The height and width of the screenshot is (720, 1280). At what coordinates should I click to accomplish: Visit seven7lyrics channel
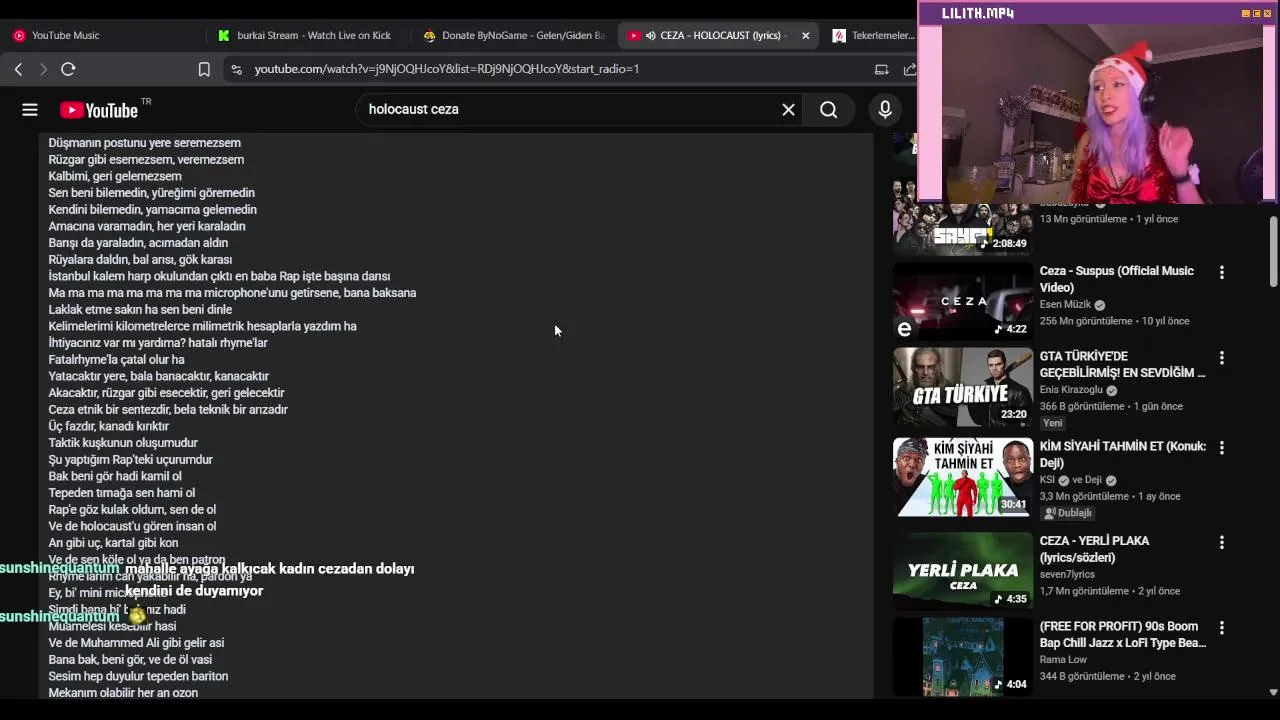click(x=1068, y=574)
